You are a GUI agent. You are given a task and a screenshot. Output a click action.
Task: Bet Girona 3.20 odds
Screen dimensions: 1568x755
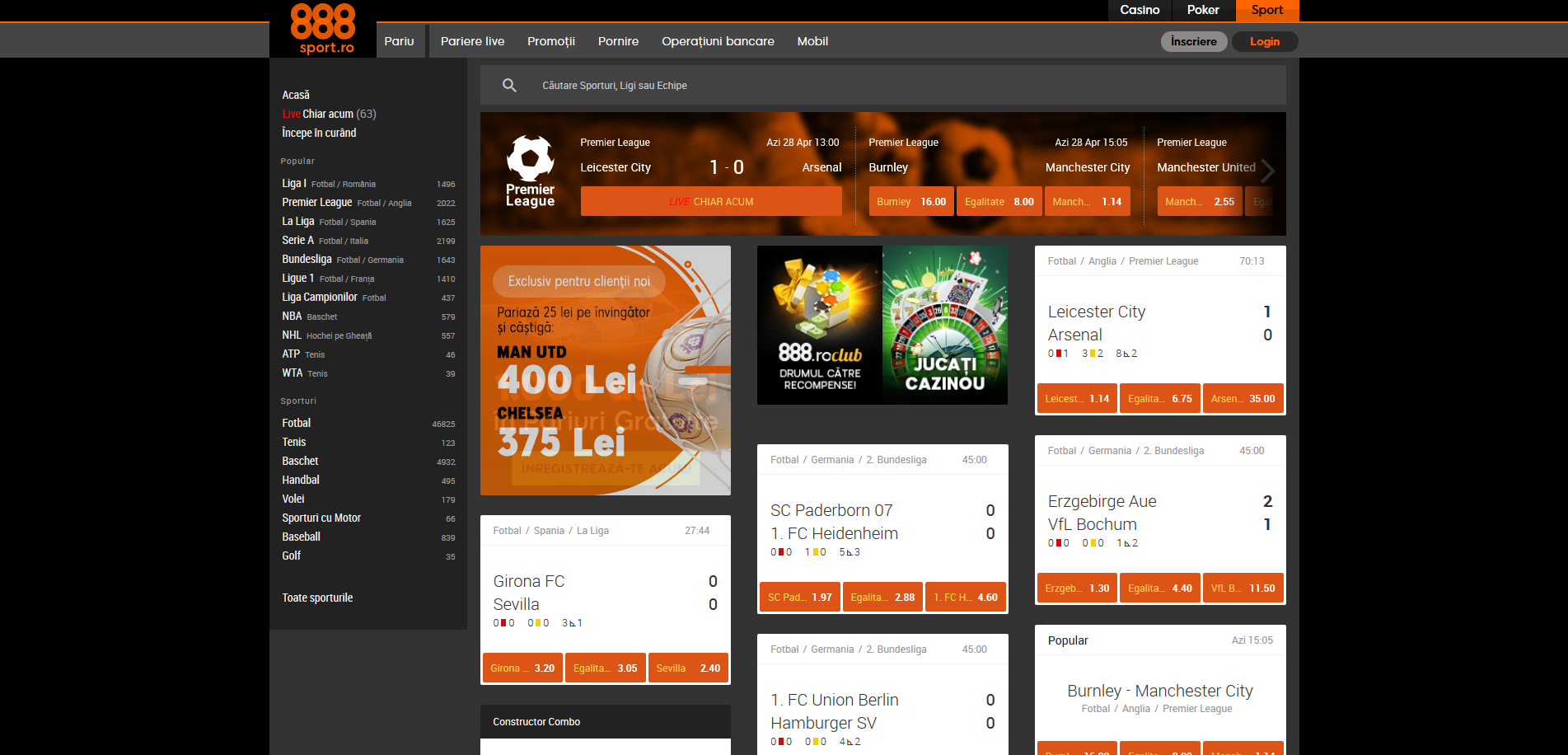coord(522,668)
